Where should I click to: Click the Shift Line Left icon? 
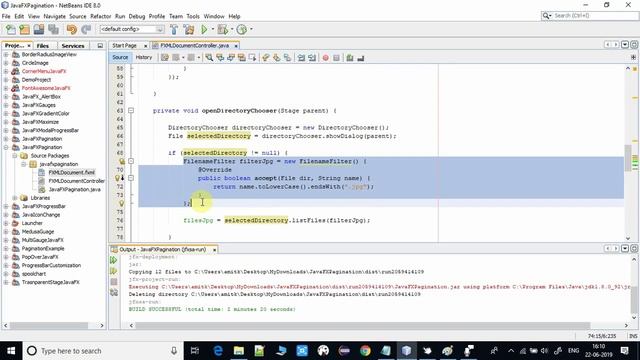coord(301,58)
